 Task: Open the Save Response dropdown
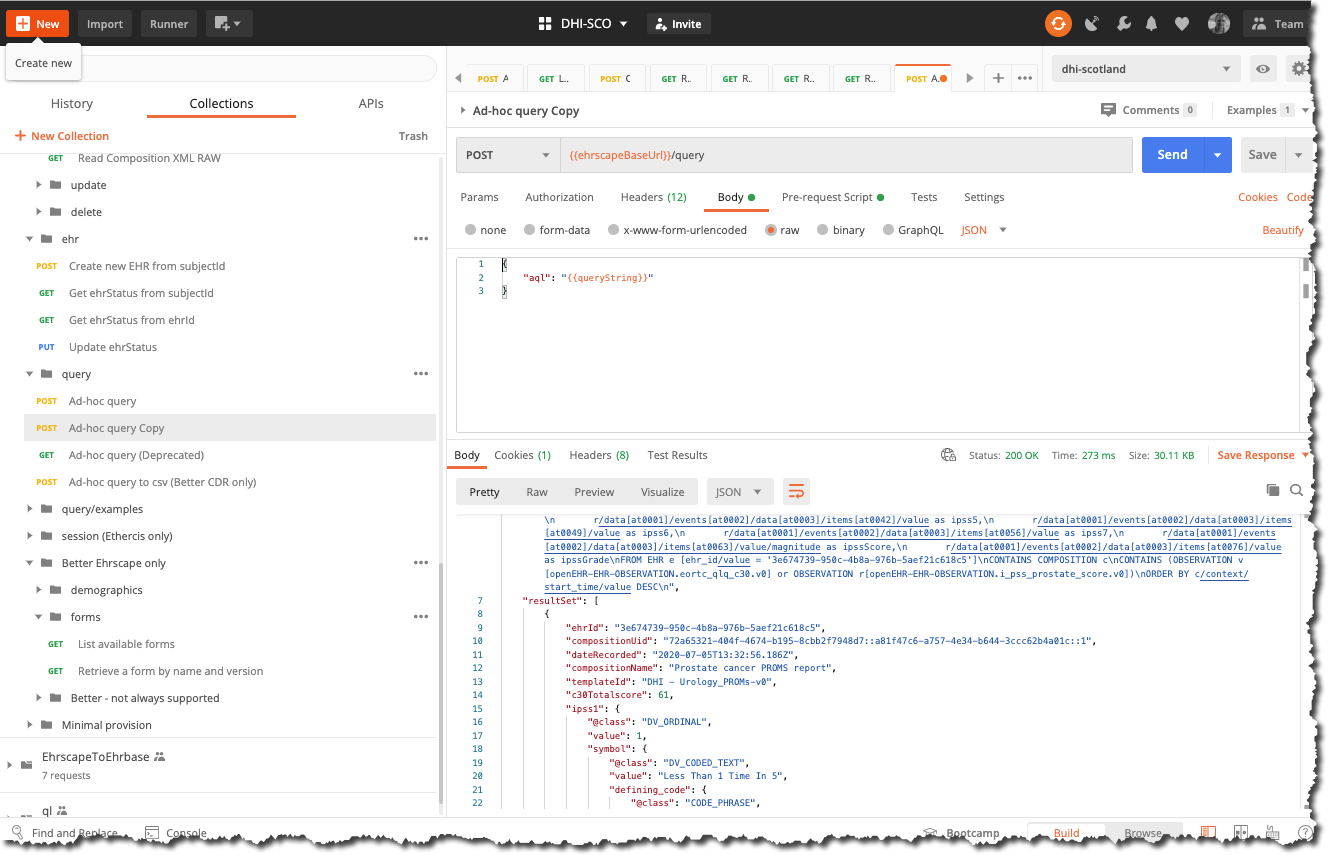click(x=1263, y=455)
